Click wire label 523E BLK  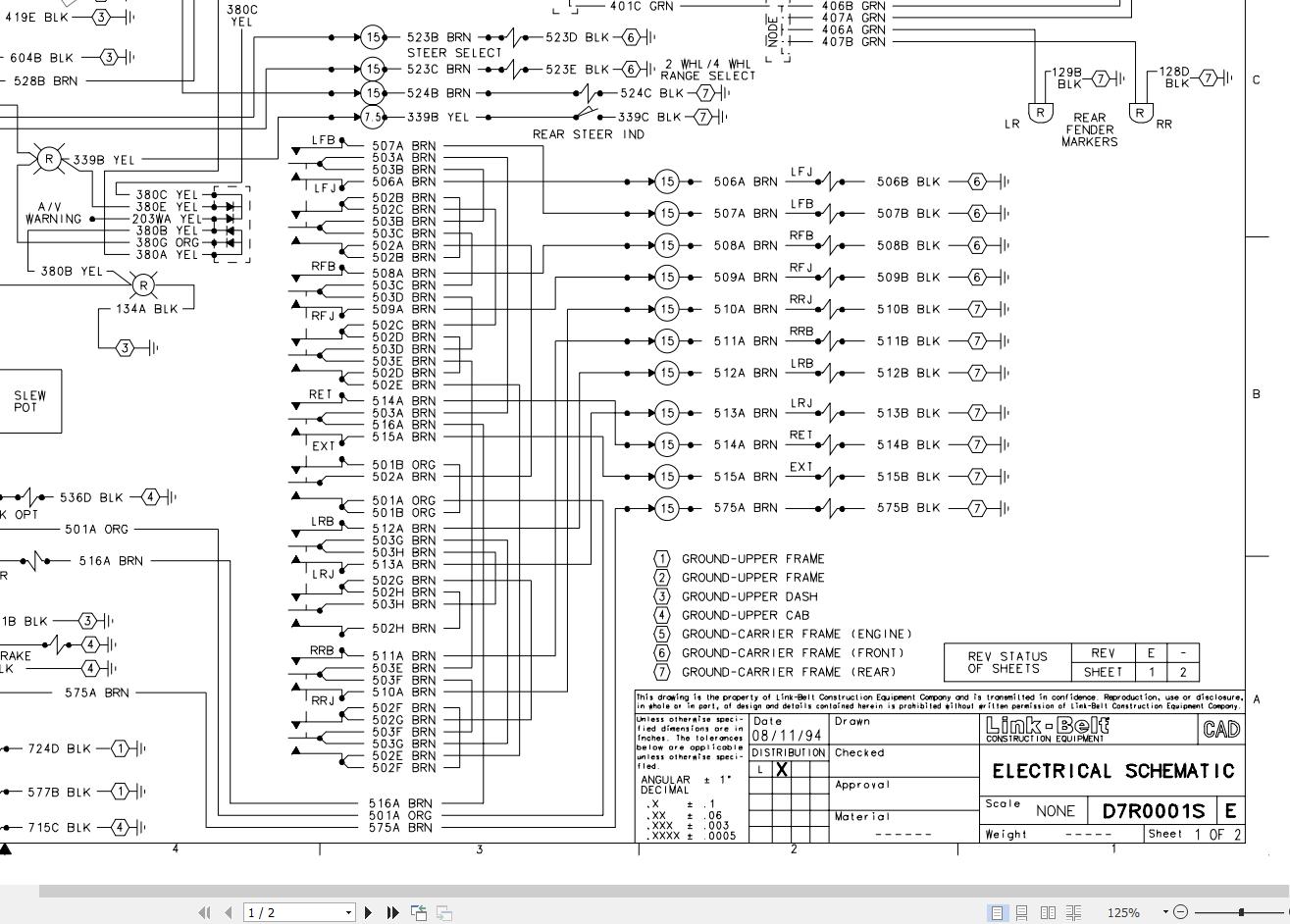click(x=578, y=70)
